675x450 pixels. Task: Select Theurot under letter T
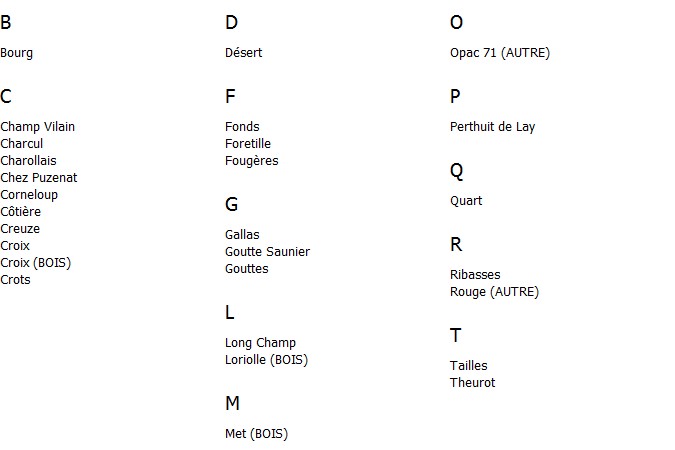[473, 382]
